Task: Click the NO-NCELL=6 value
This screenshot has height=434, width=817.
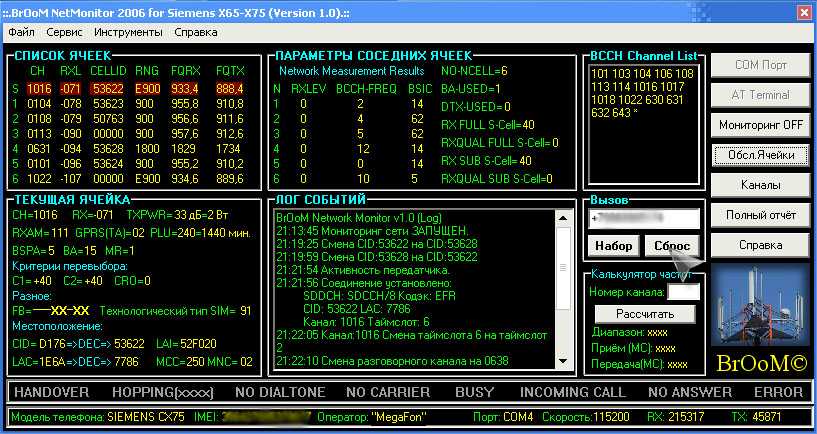Action: point(474,71)
